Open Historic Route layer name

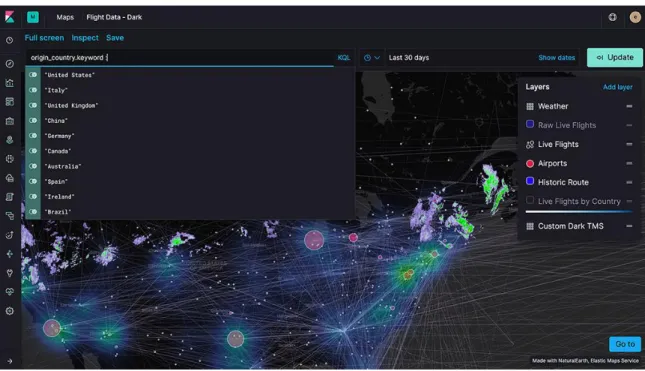click(563, 182)
